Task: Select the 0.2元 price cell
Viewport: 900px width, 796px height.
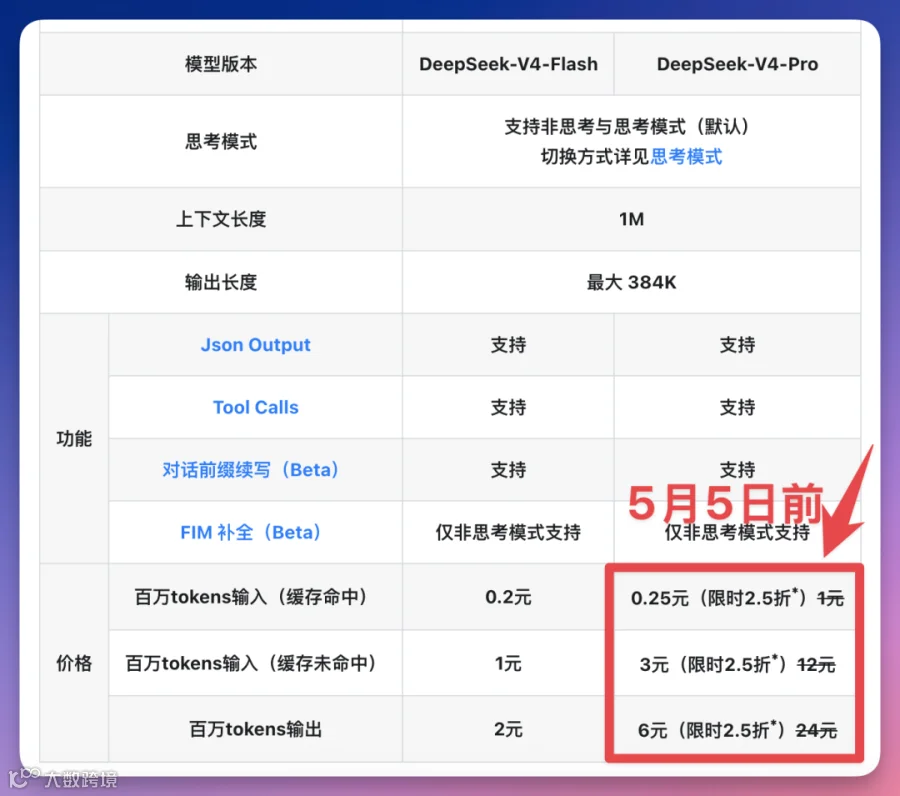Action: coord(508,597)
